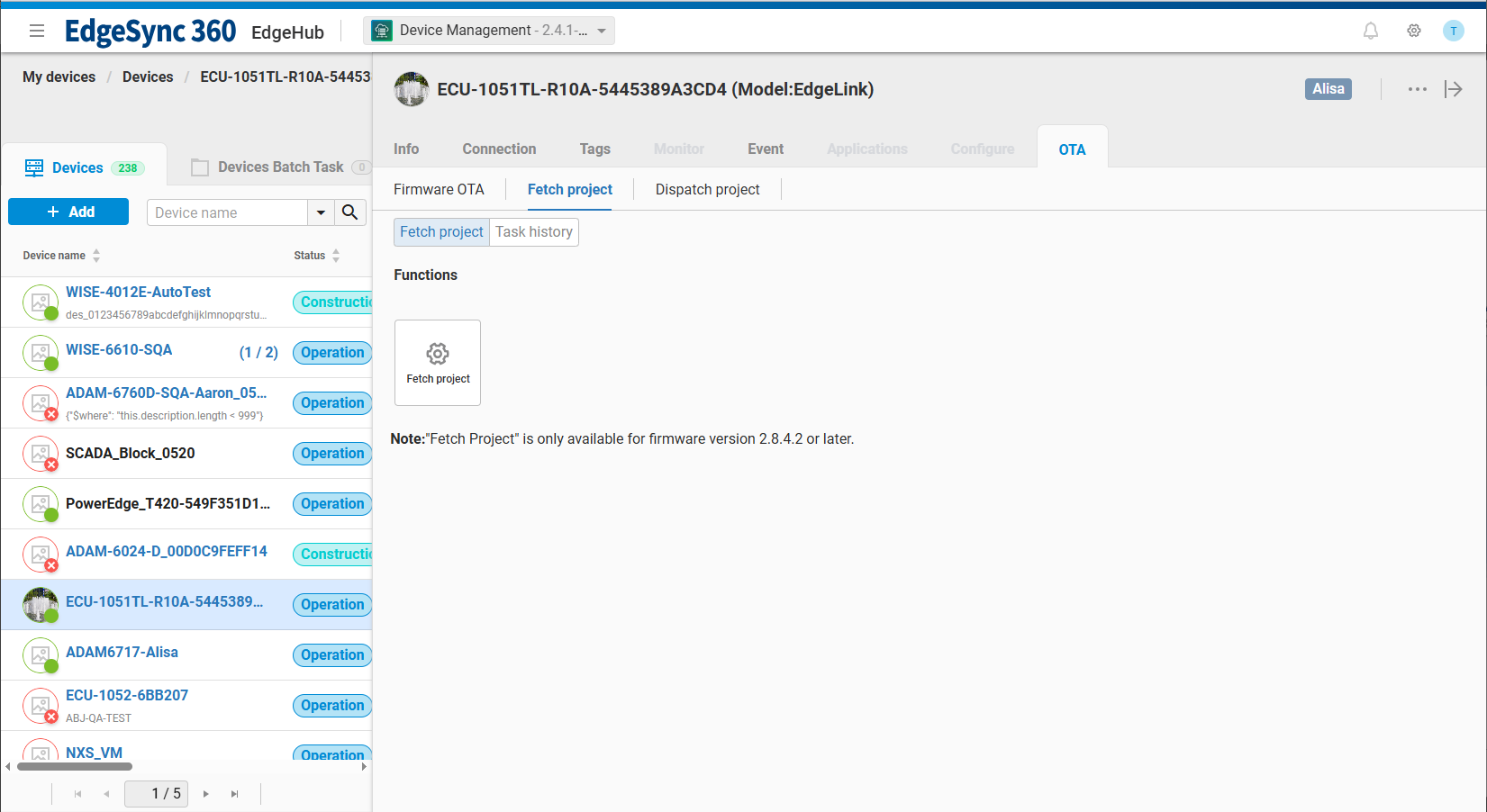Open the hamburger navigation menu
Screen dimensions: 1487x812
click(x=37, y=32)
